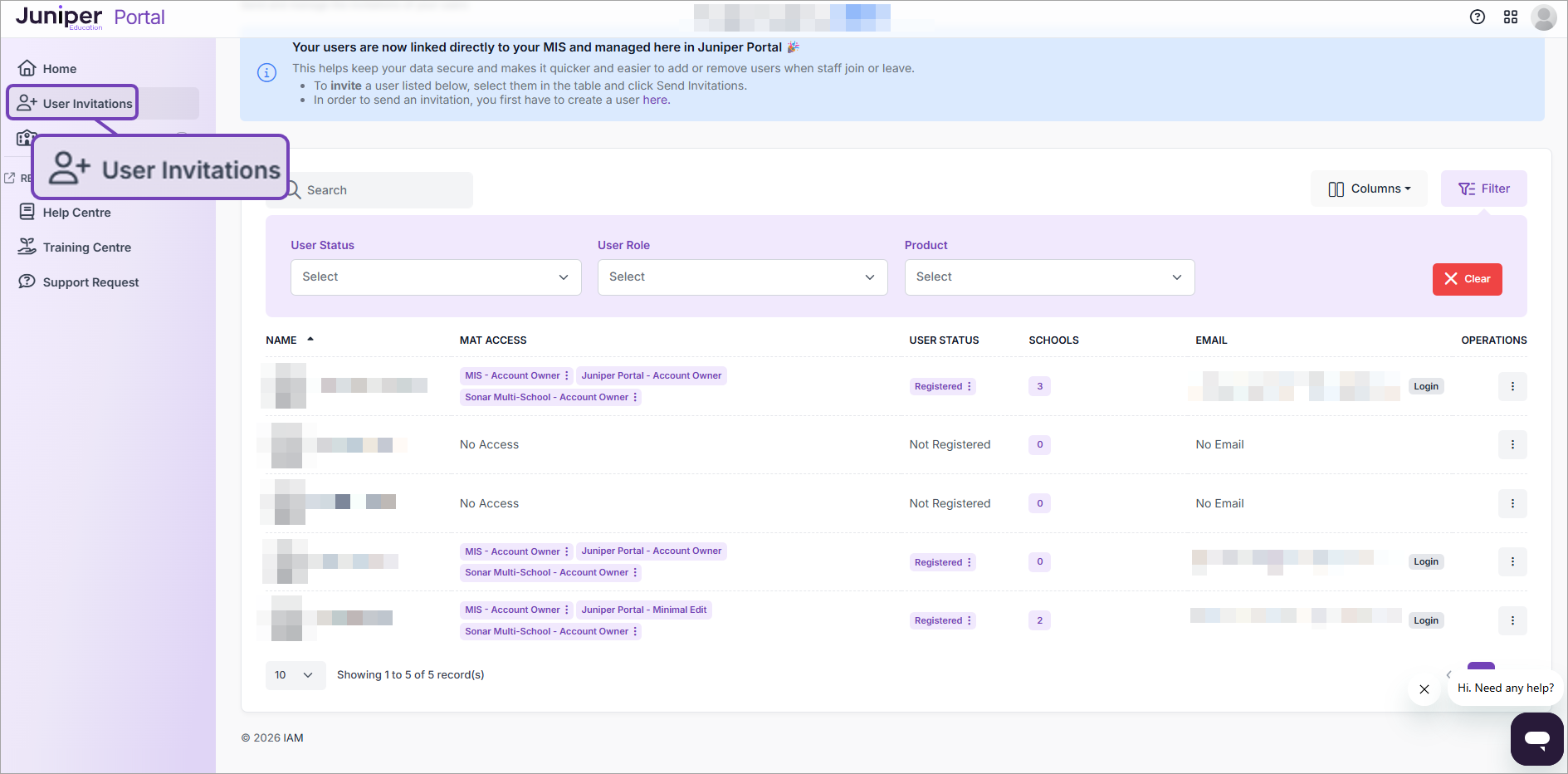Viewport: 1568px width, 774px height.
Task: Open User Invitations in the sidebar
Action: pos(73,103)
